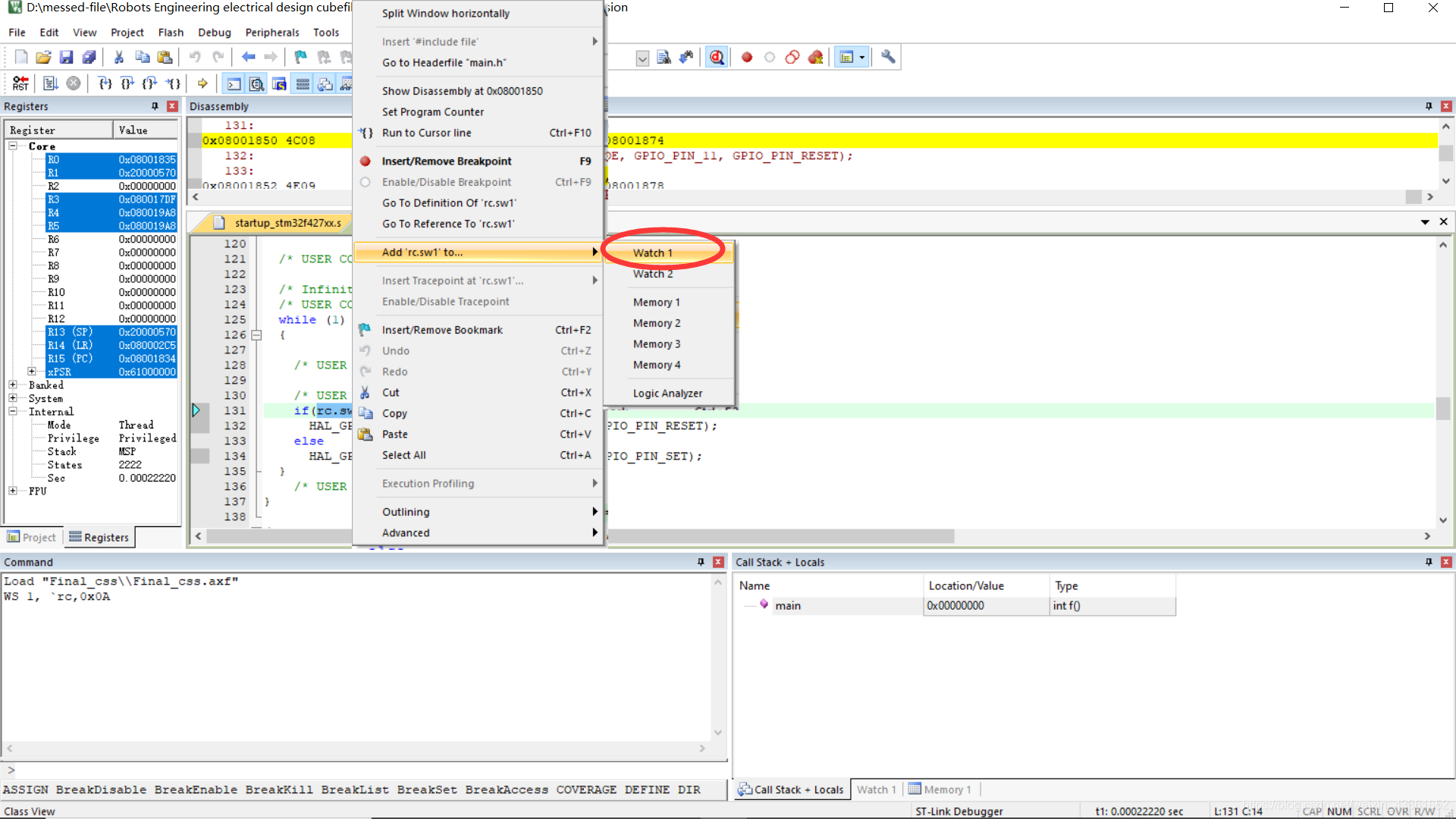This screenshot has width=1456, height=819.
Task: Select Memory 1 from watch options
Action: point(656,302)
